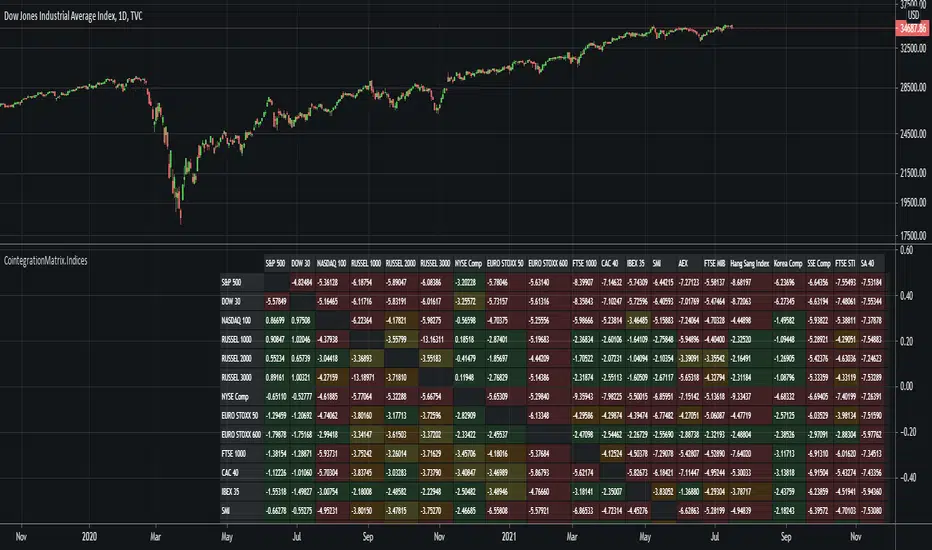Click the 2021 label on the time axis

[x=509, y=536]
